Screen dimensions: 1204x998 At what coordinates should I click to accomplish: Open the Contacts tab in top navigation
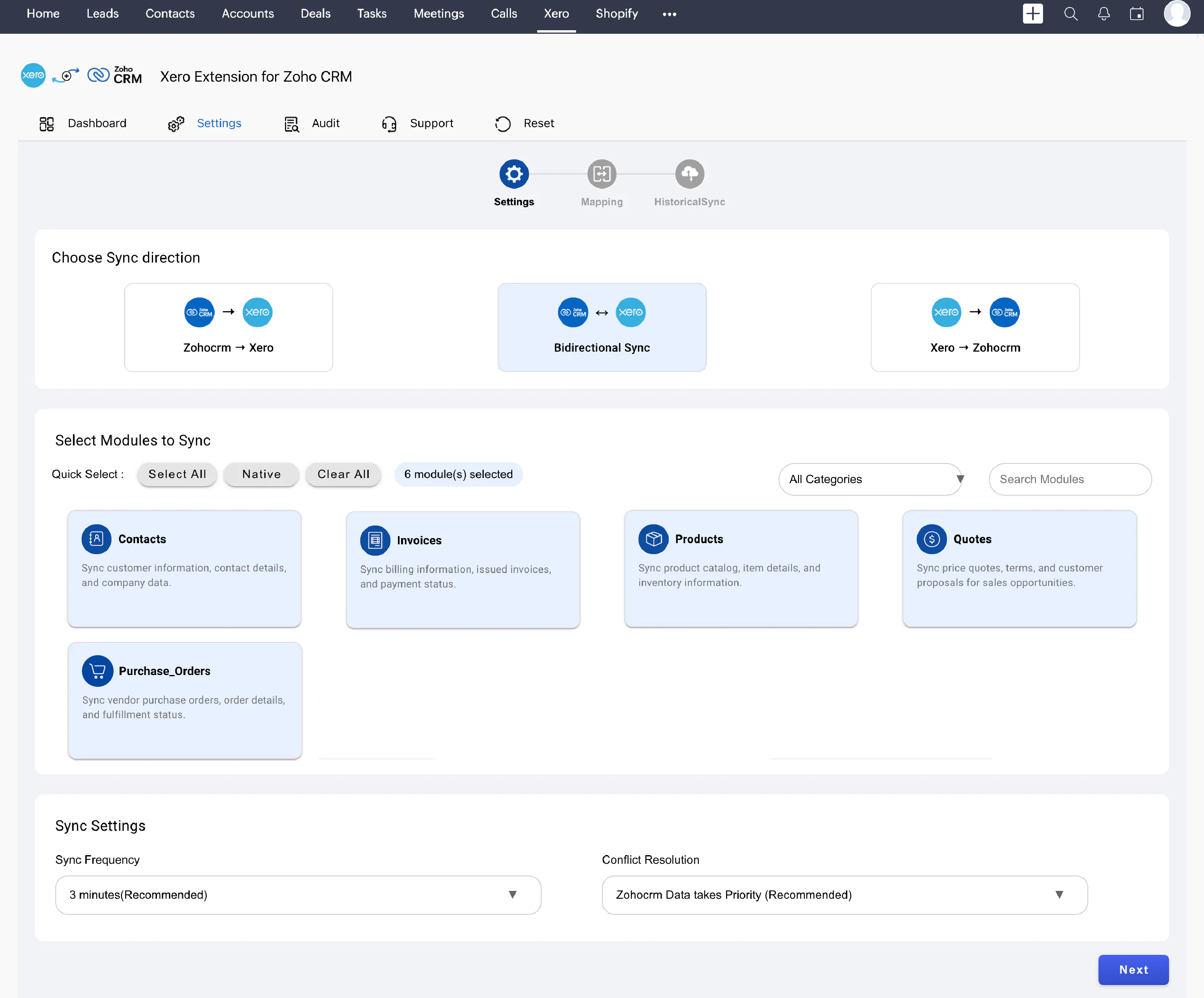tap(170, 14)
